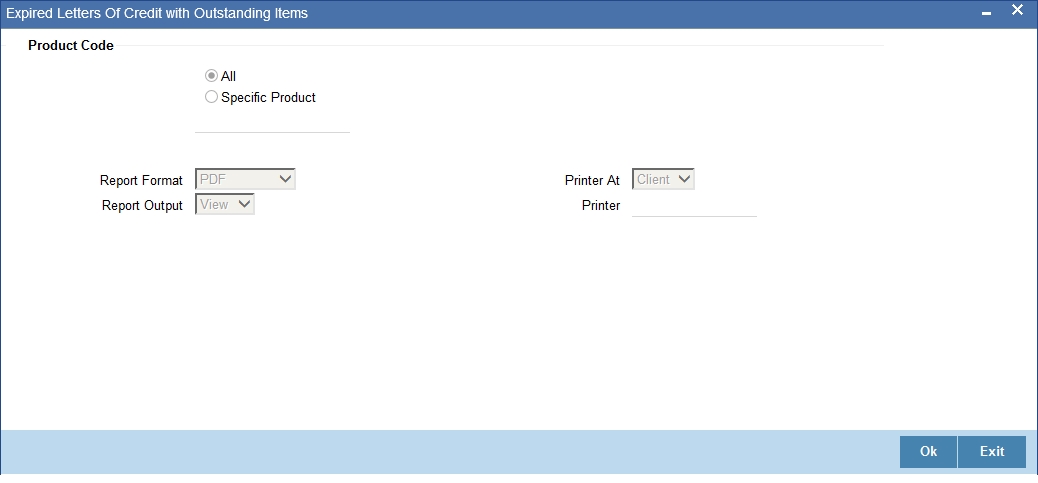
Task: Click the Exit button
Action: [992, 451]
